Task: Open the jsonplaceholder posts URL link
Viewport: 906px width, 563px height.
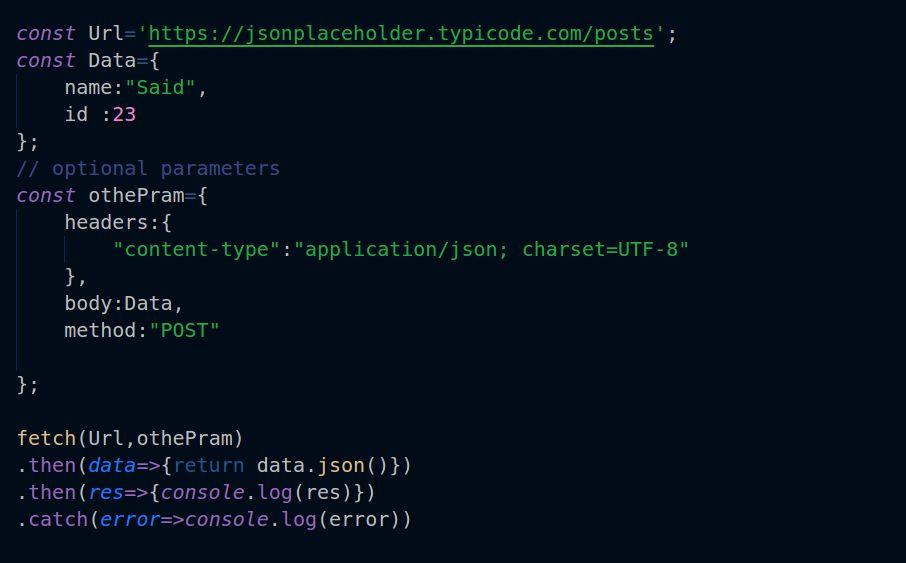Action: tap(400, 34)
